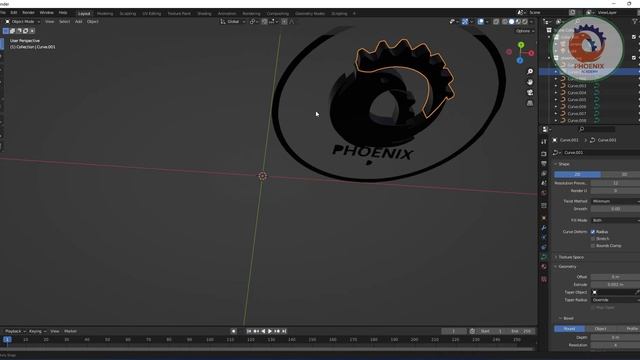Viewport: 640px width, 360px height.
Task: Select the Object bevel mode button
Action: [x=600, y=329]
